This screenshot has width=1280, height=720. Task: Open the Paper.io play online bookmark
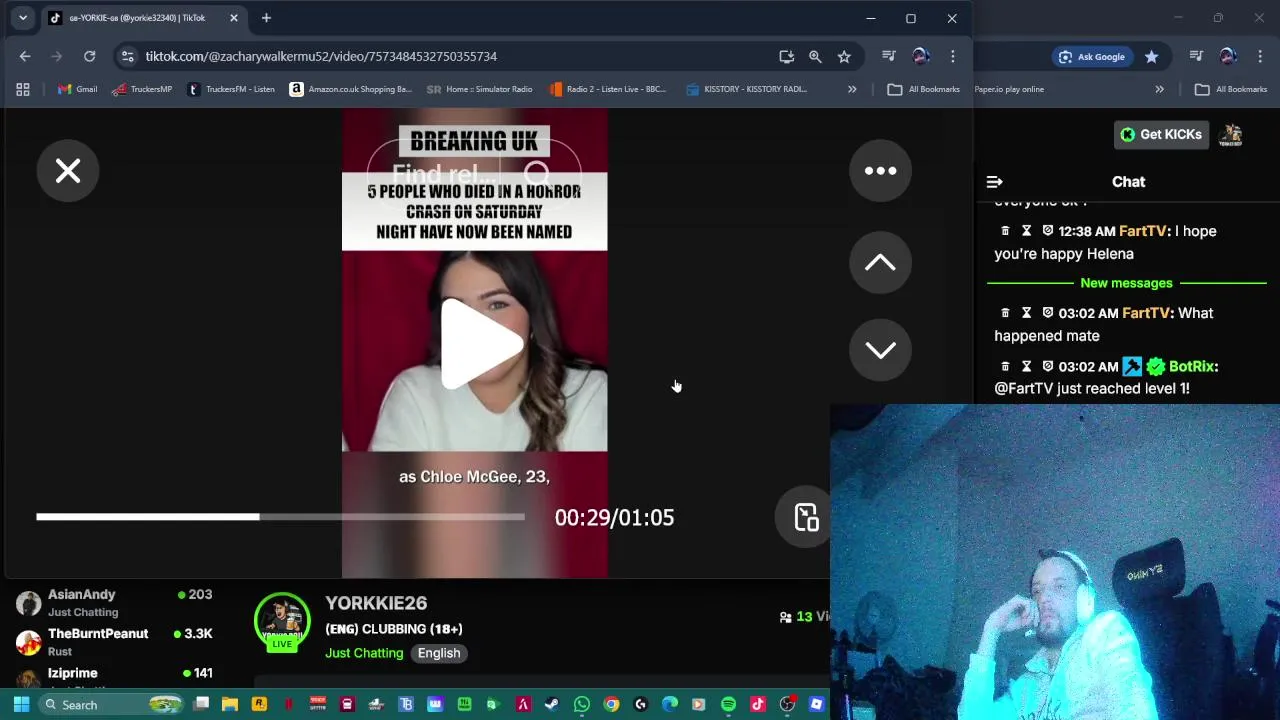tap(1009, 89)
